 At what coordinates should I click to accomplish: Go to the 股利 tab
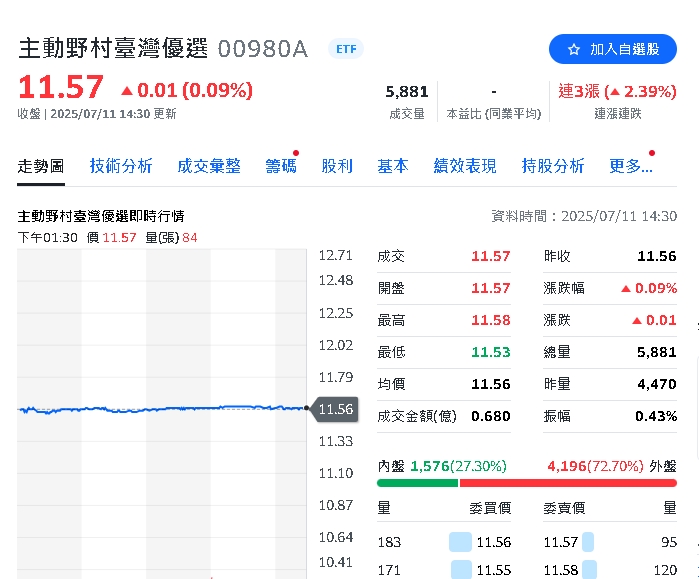pyautogui.click(x=337, y=166)
